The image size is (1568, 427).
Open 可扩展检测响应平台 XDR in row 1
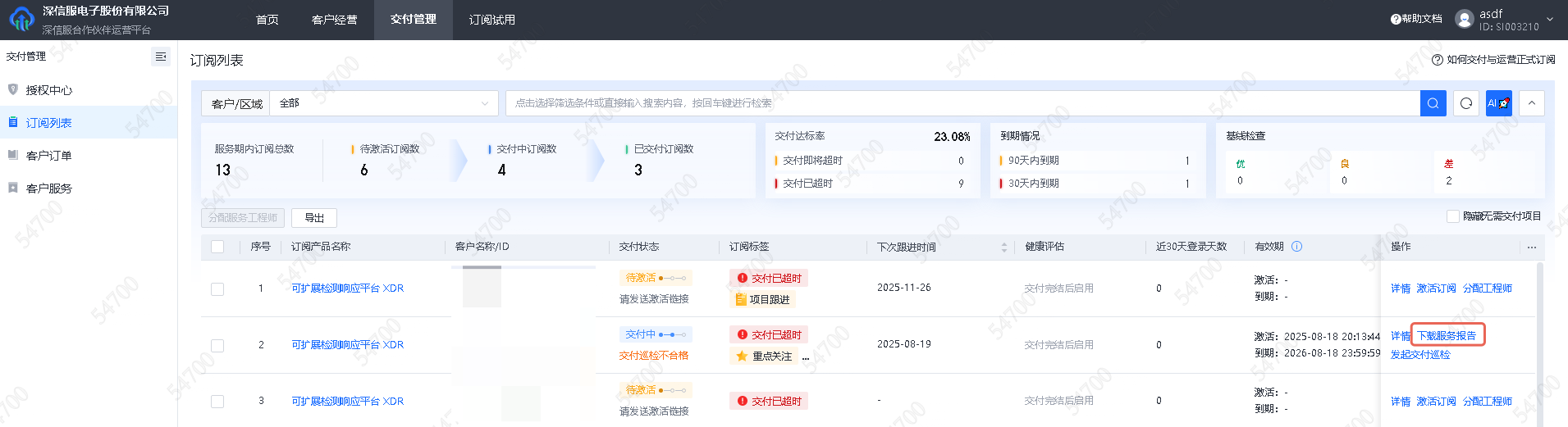(x=348, y=288)
